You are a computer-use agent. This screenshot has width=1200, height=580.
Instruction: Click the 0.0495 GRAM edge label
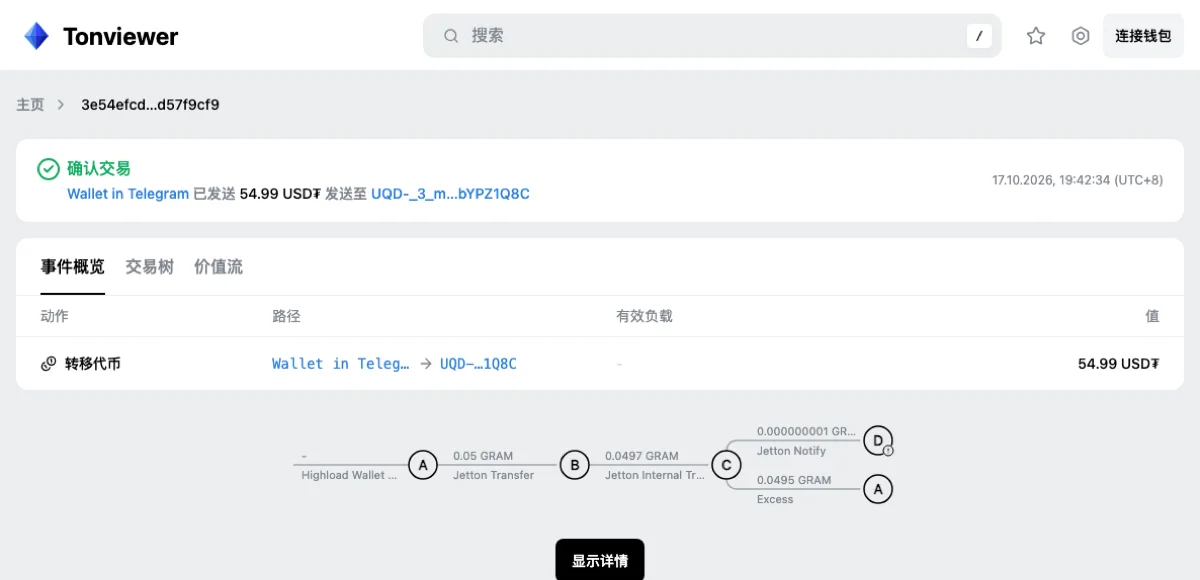794,480
